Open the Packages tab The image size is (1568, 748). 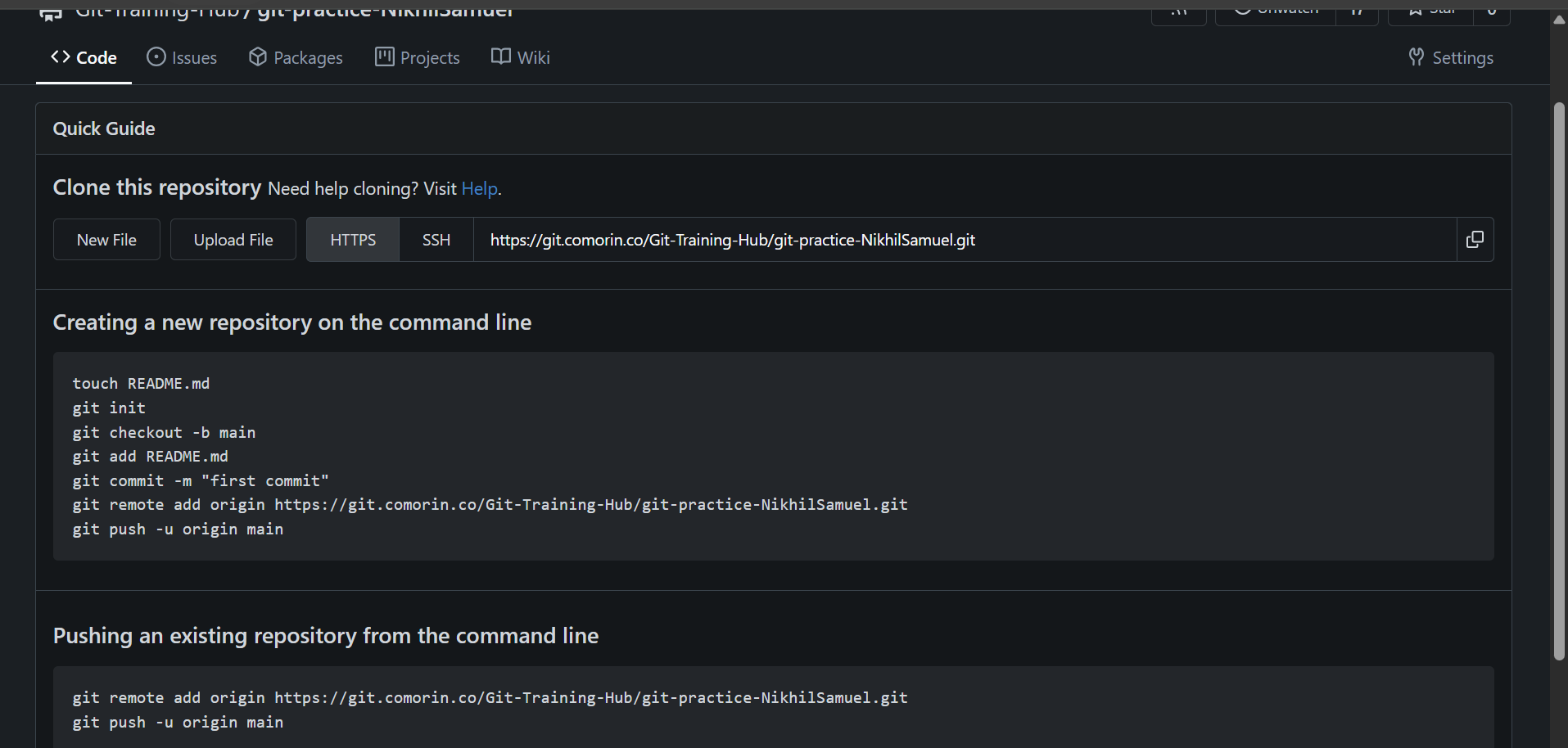click(x=308, y=58)
